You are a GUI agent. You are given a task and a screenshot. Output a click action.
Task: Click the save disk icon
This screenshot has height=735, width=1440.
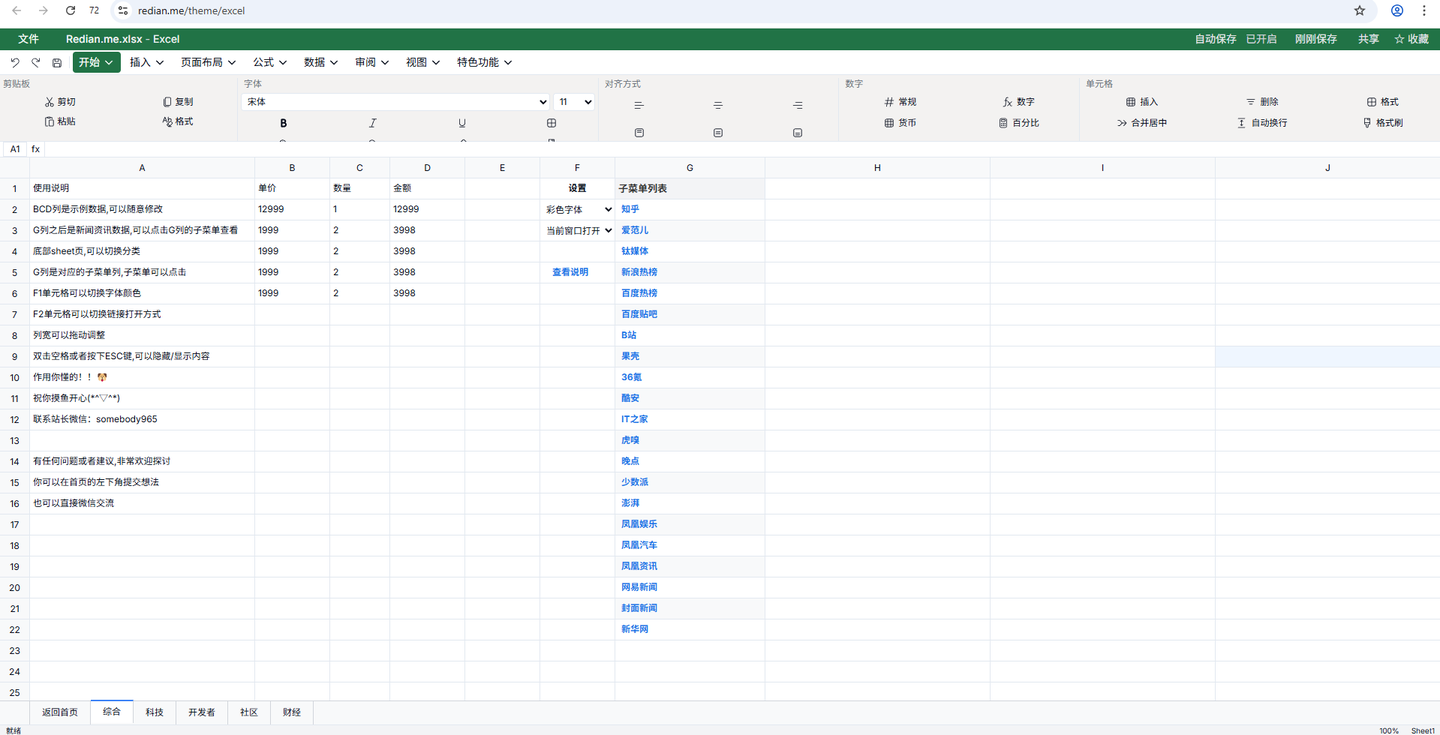coord(57,63)
